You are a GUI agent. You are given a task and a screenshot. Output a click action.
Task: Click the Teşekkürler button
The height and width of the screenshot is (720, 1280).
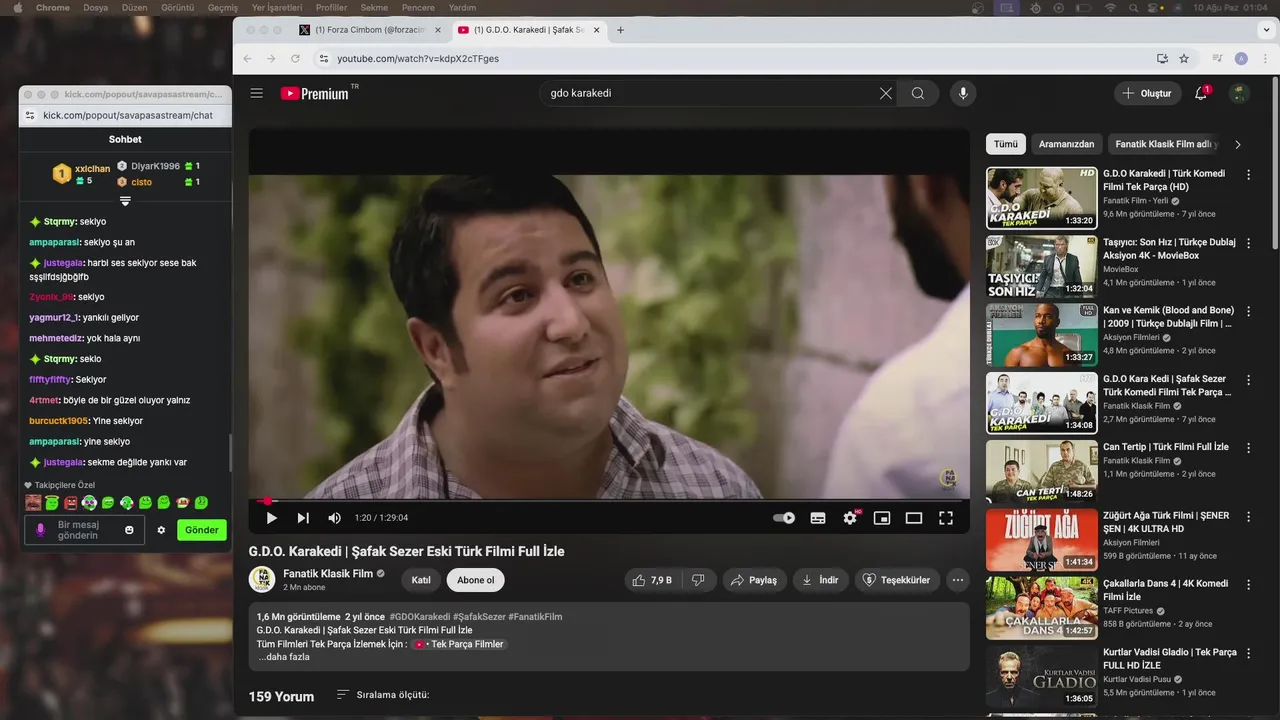click(896, 580)
